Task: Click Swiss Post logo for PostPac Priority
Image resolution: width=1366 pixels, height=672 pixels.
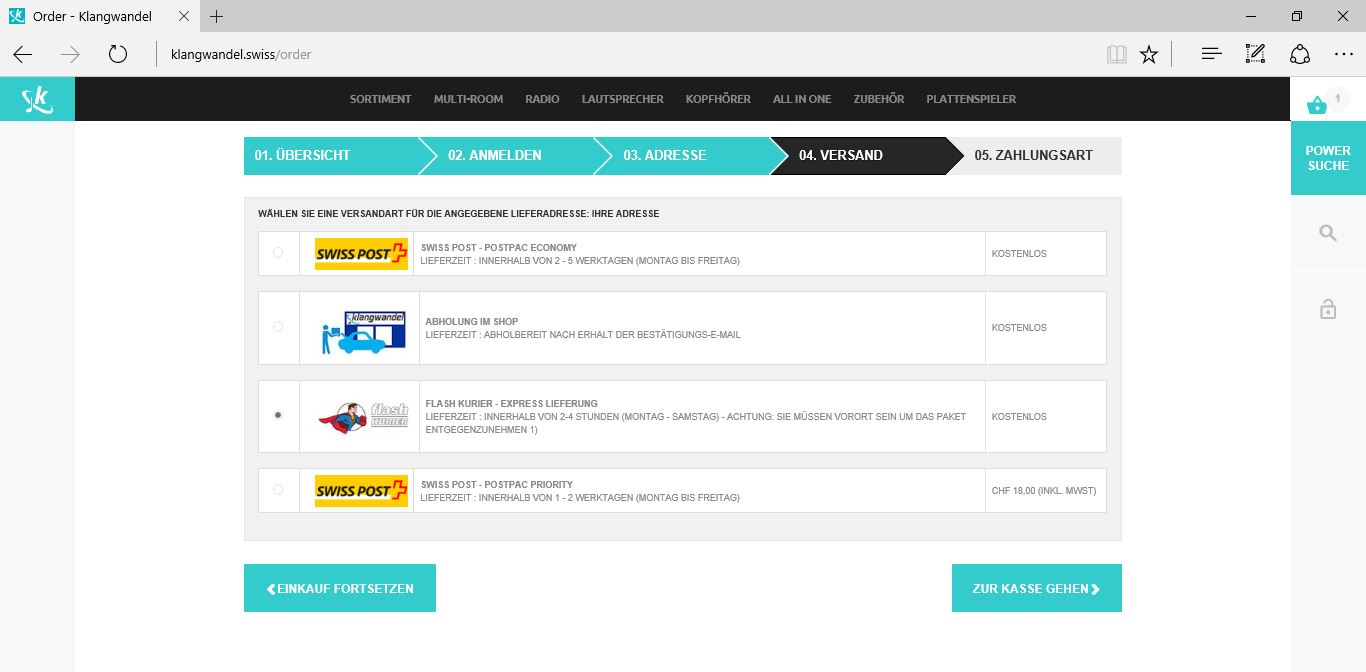Action: click(x=361, y=490)
